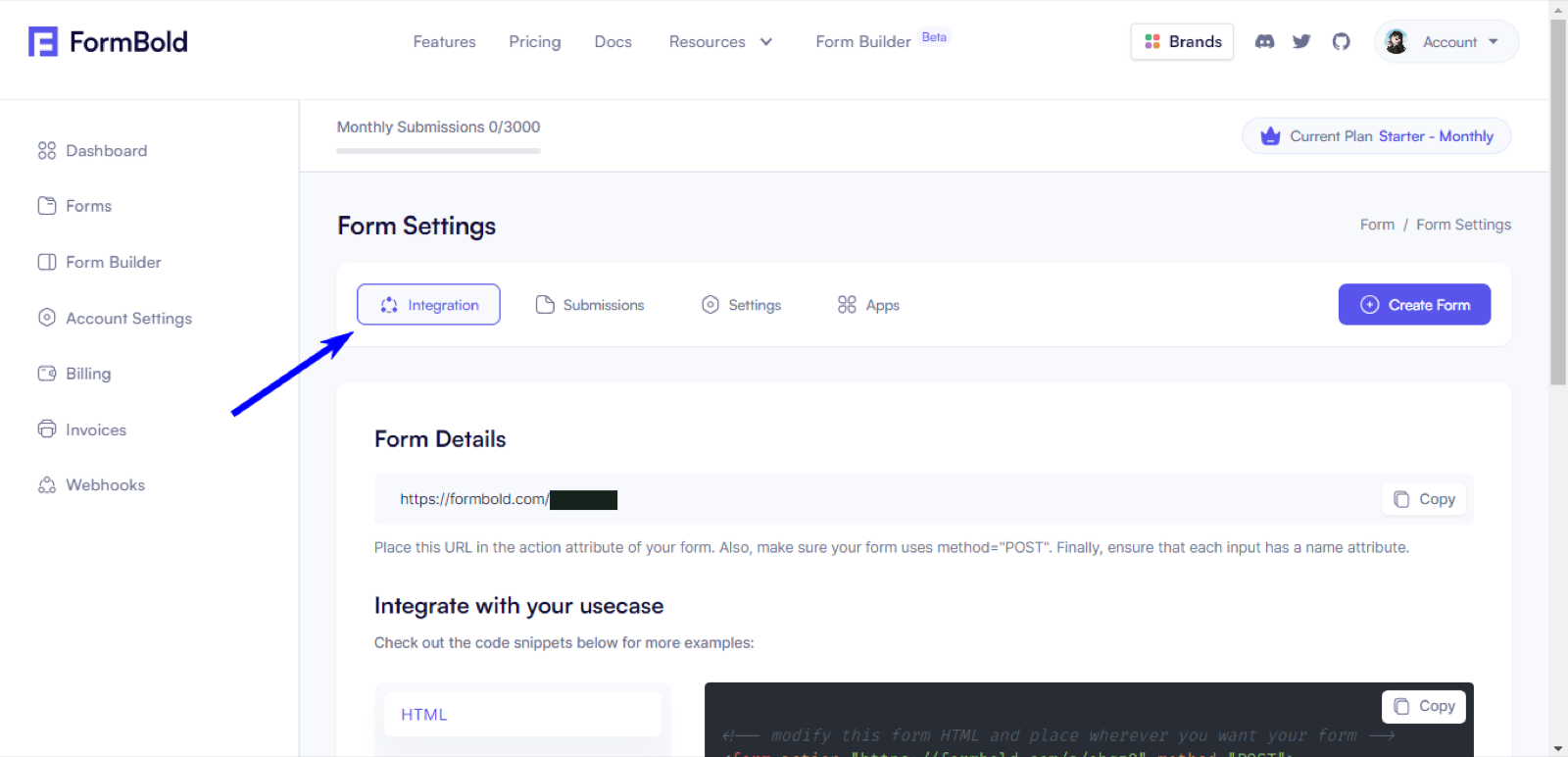Open the Account dropdown
The height and width of the screenshot is (757, 1568).
click(1446, 41)
